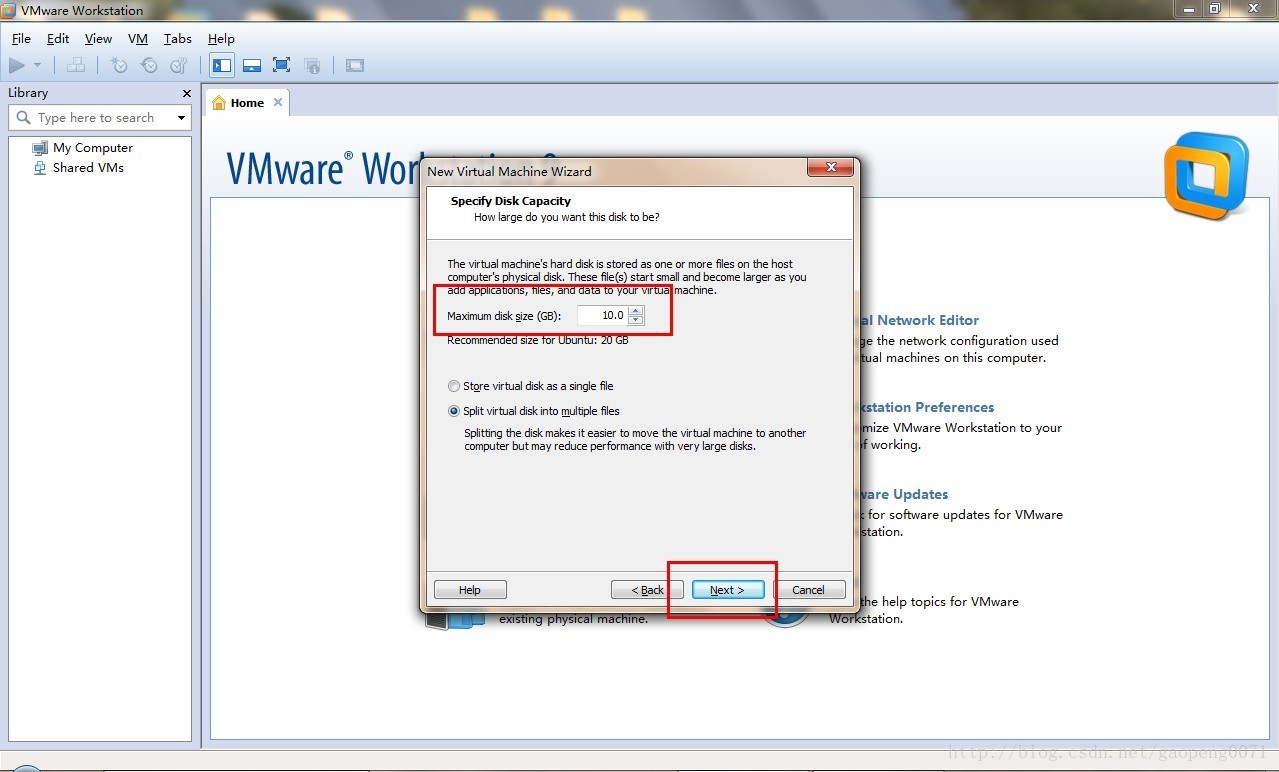The width and height of the screenshot is (1279, 772).
Task: Click 'Recommended size for Ubuntu: 20 GB' text
Action: (538, 340)
